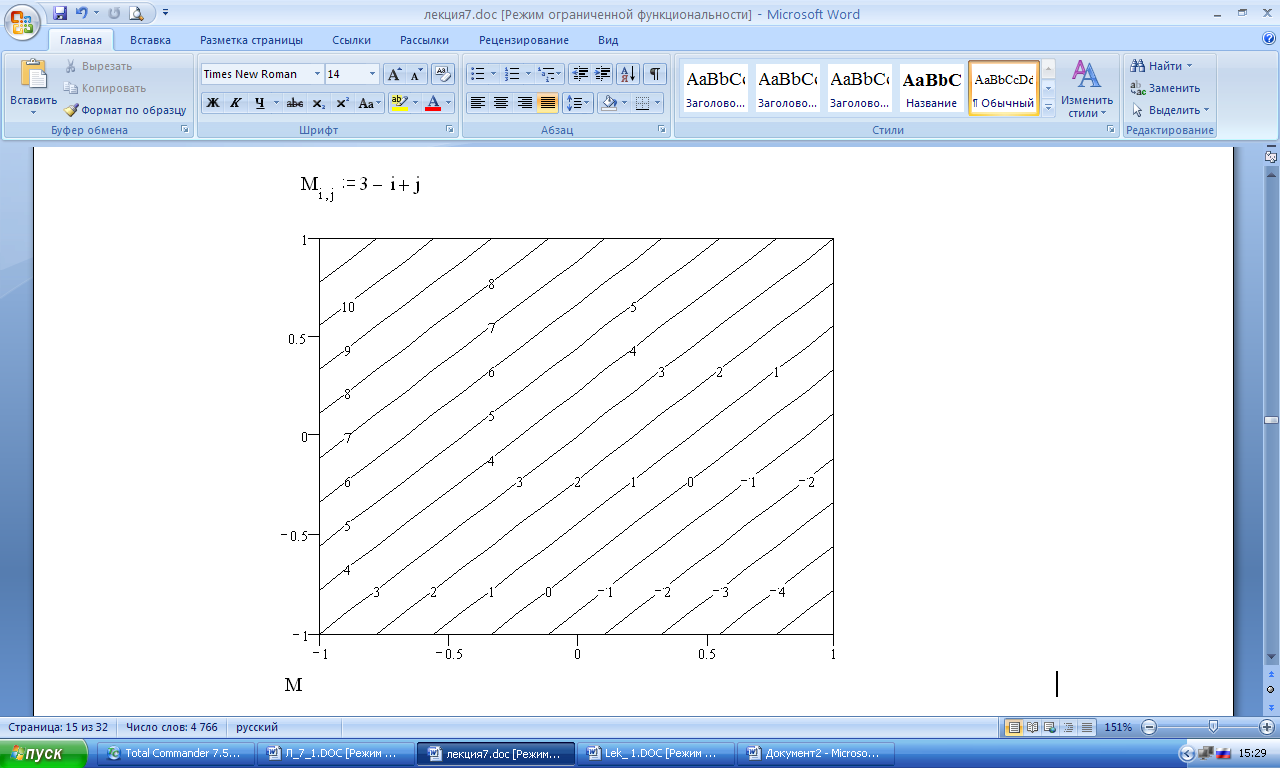Switch to outline view
The width and height of the screenshot is (1280, 768).
click(x=1068, y=727)
